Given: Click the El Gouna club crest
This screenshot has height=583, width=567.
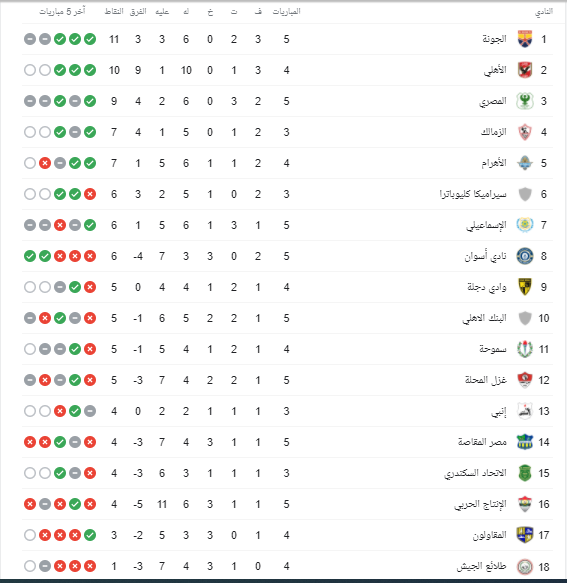Looking at the screenshot, I should [525, 39].
